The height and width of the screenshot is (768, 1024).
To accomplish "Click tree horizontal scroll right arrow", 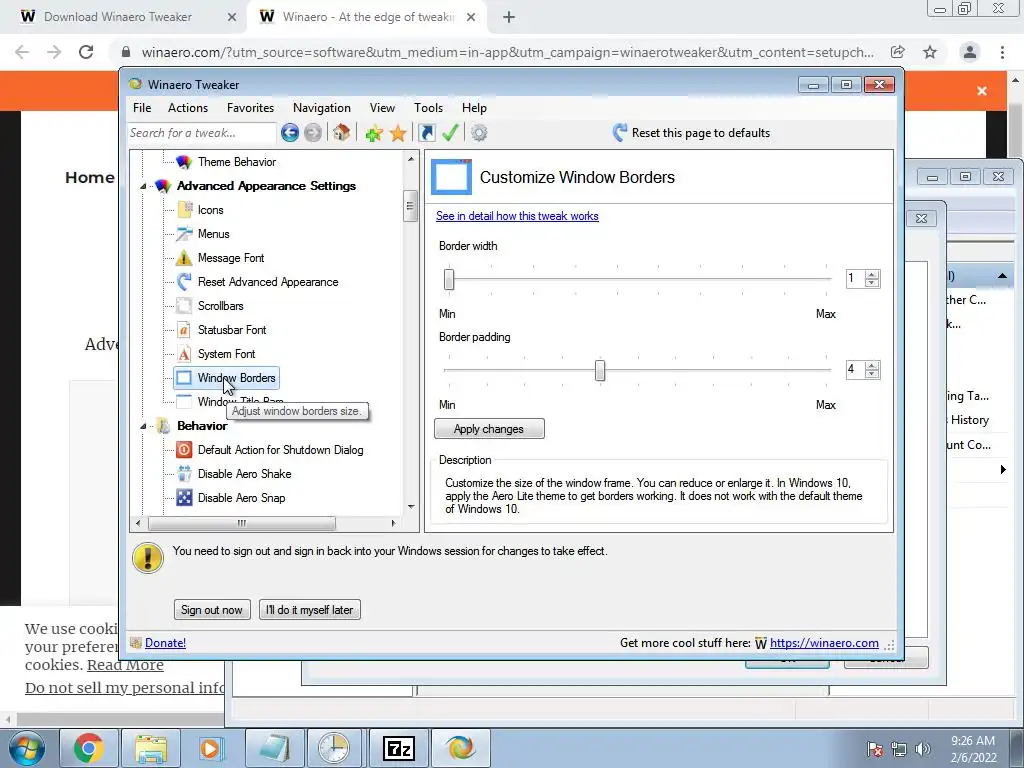I will tap(393, 523).
